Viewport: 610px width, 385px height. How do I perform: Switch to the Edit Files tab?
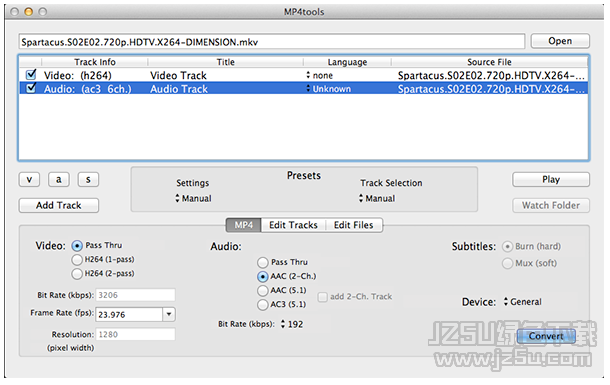(x=353, y=225)
